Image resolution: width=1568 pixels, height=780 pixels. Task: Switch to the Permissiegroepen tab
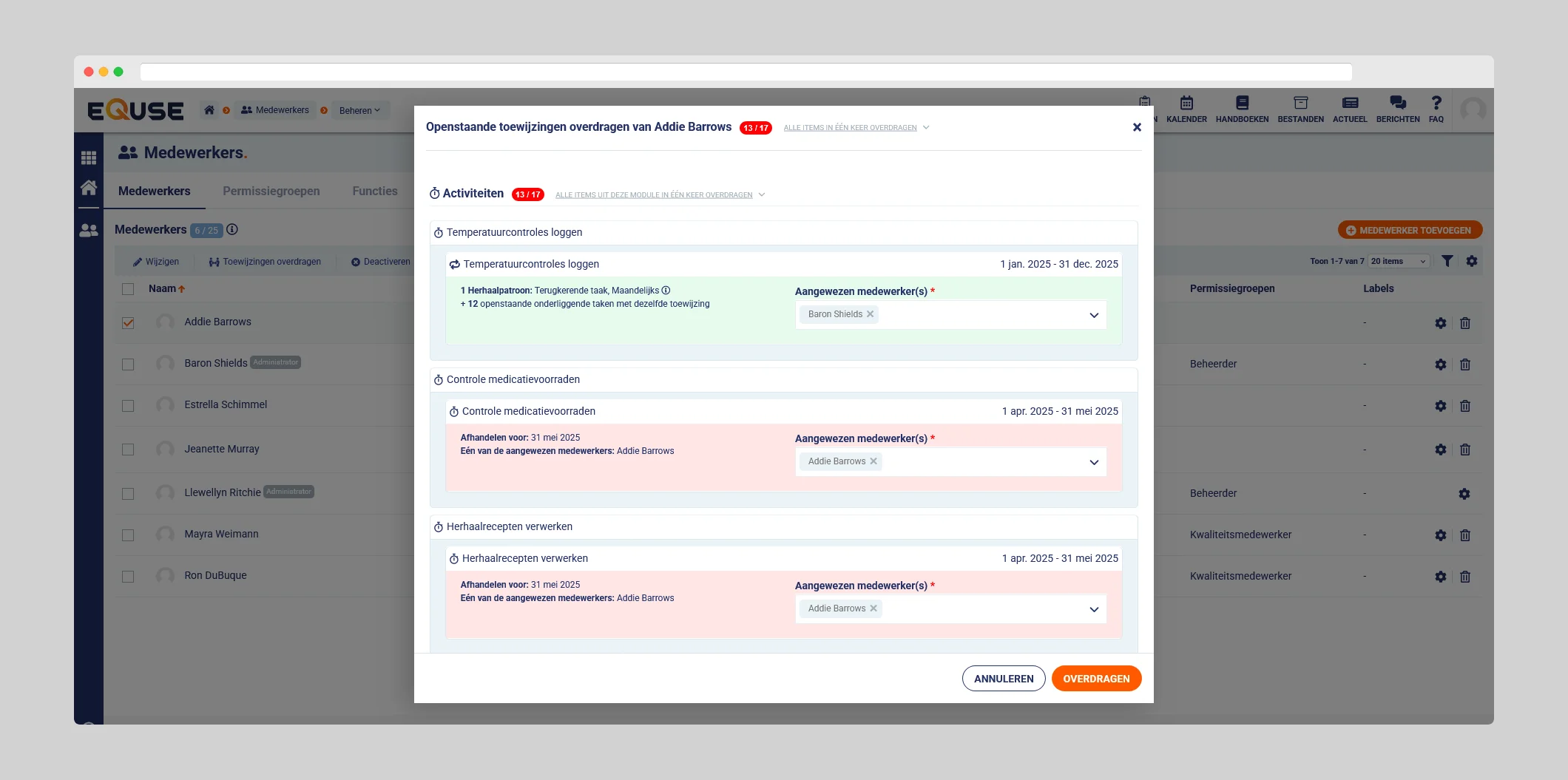tap(271, 191)
